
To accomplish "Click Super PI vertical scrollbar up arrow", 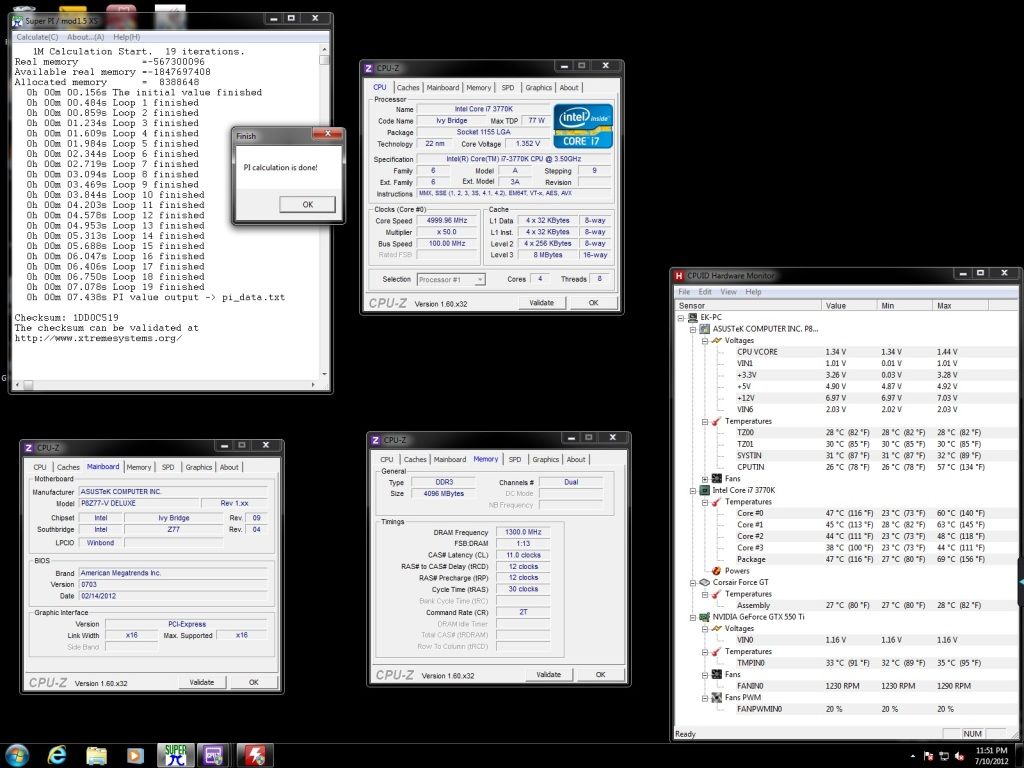I will pos(325,50).
